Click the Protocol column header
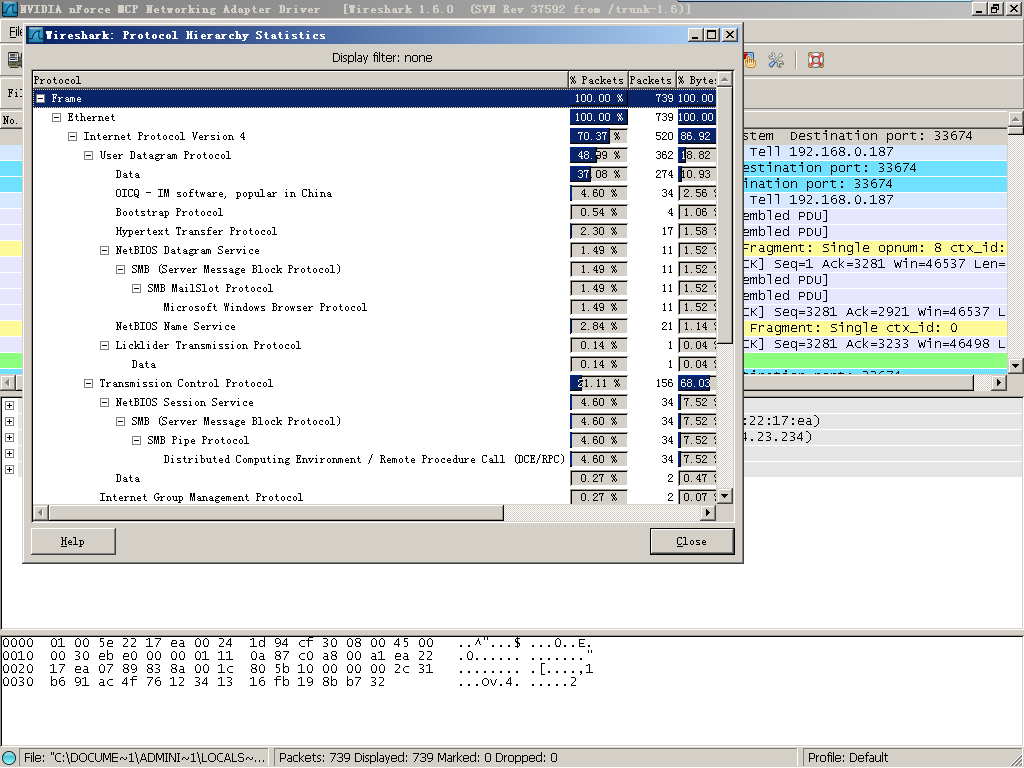 300,80
